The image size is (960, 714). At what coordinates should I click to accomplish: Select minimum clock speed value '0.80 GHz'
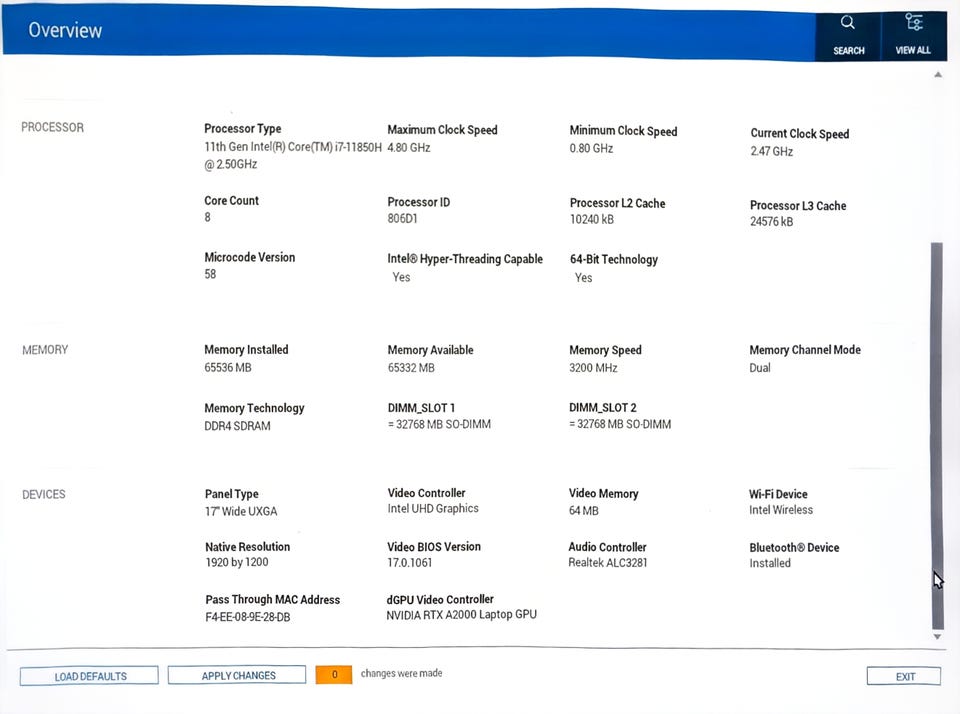(x=591, y=148)
